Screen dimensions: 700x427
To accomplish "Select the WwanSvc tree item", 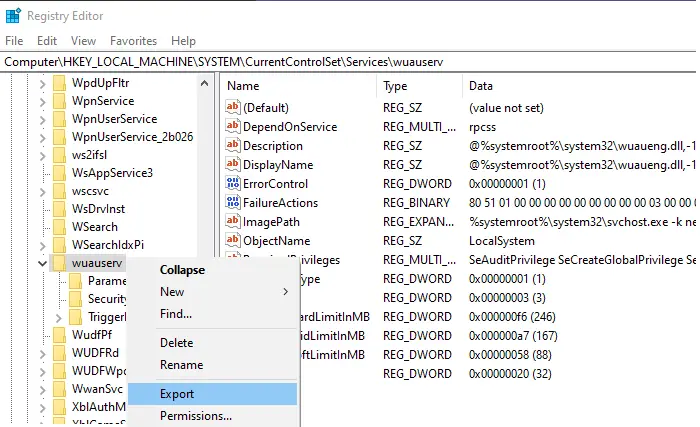I will pyautogui.click(x=97, y=389).
